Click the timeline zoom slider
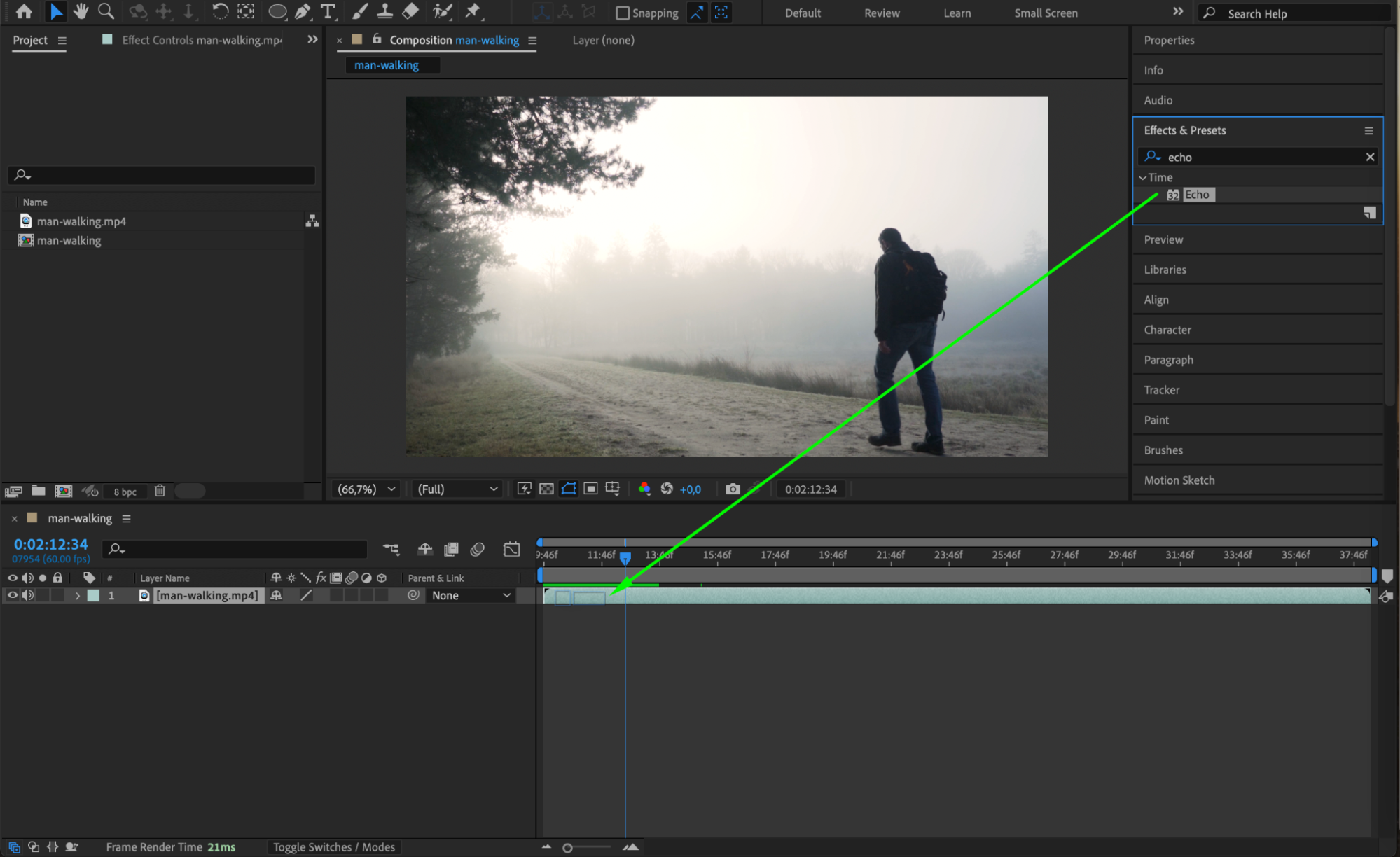1400x857 pixels. click(x=568, y=848)
